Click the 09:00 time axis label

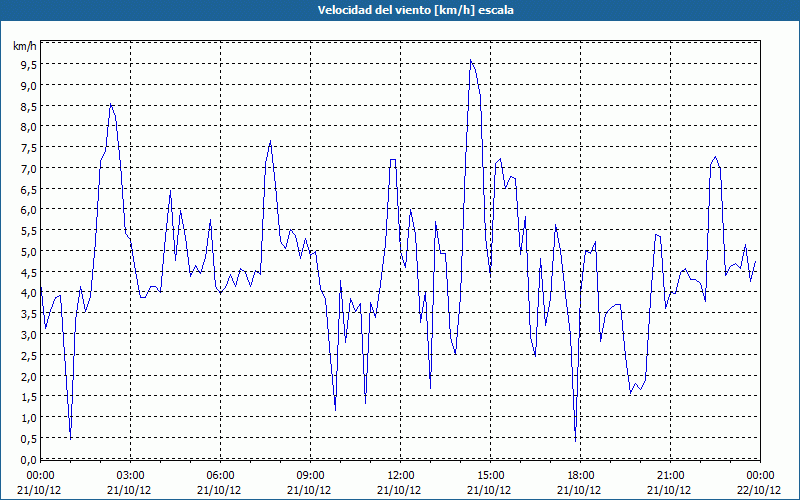(x=310, y=476)
